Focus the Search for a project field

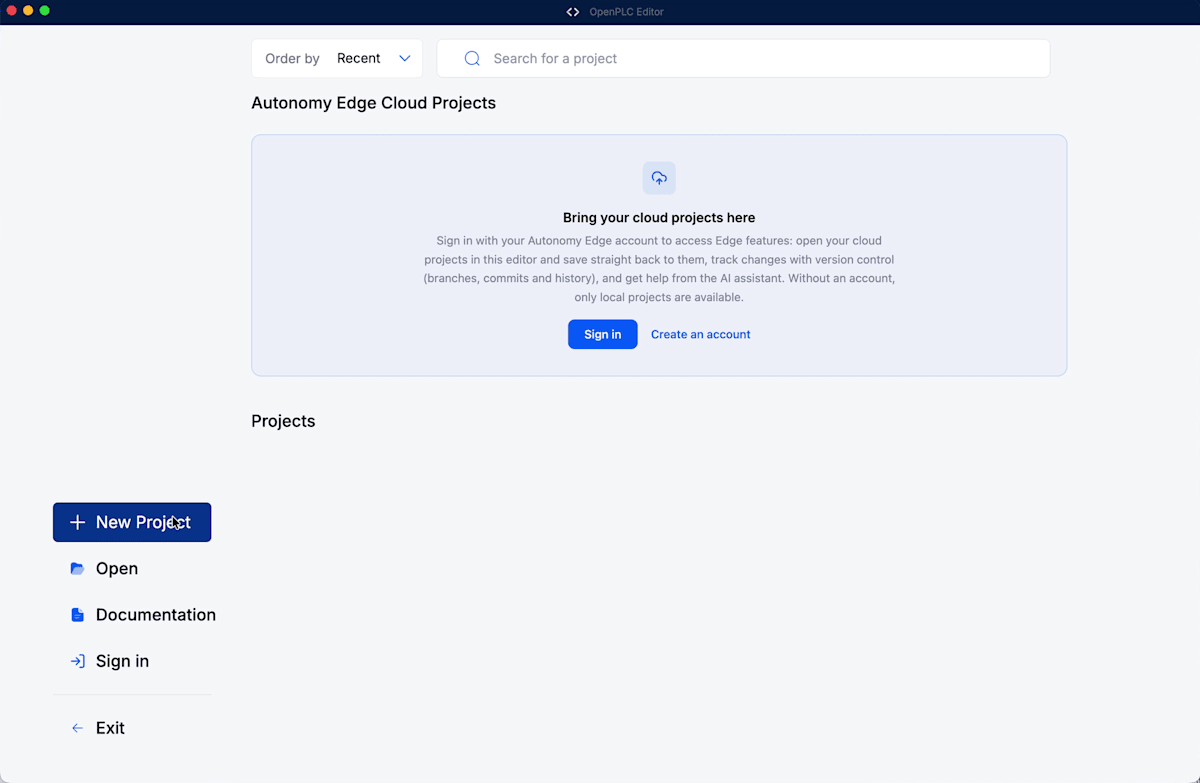(743, 58)
